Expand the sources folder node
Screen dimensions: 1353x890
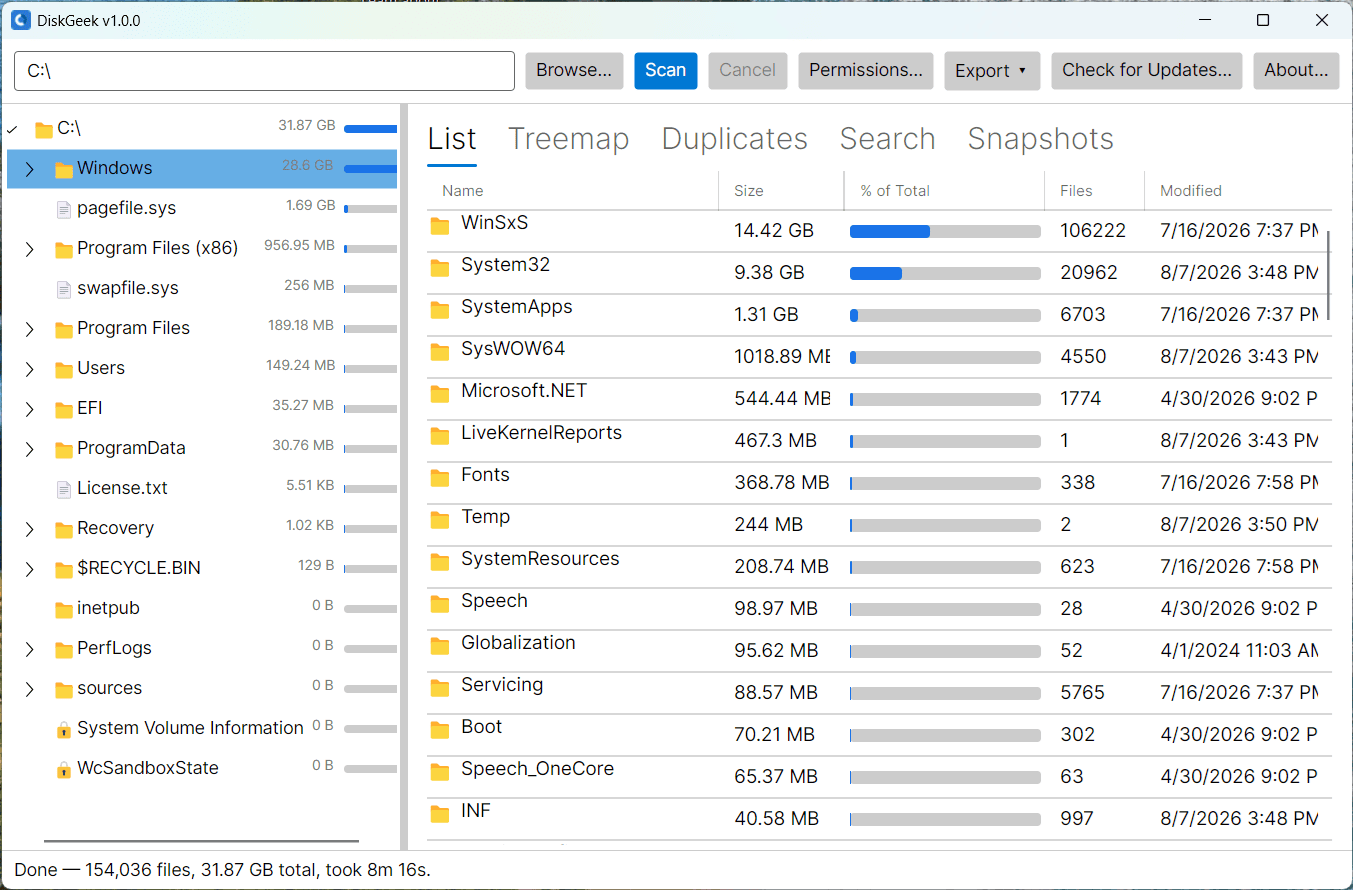pos(29,689)
